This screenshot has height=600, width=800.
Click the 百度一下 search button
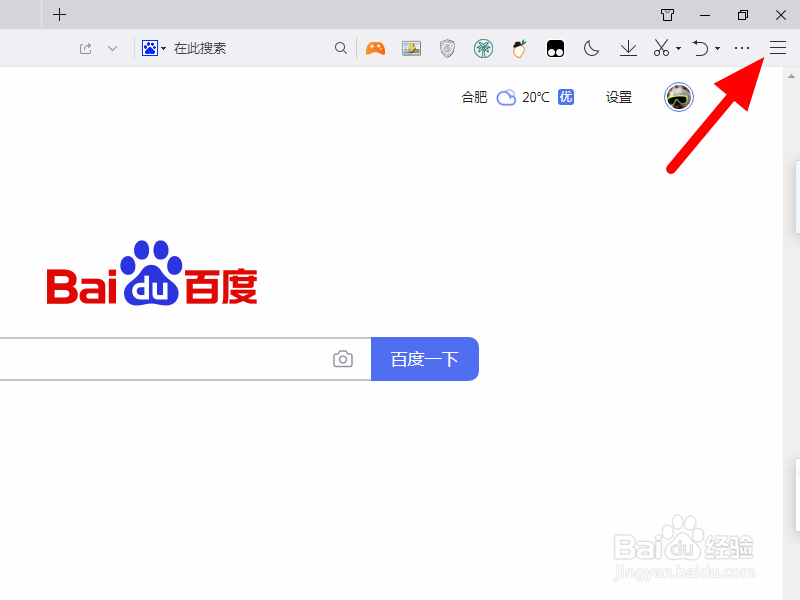point(424,359)
